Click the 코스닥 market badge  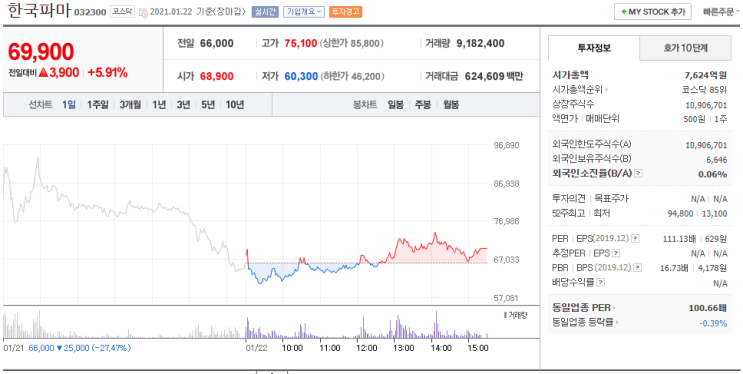coord(122,12)
